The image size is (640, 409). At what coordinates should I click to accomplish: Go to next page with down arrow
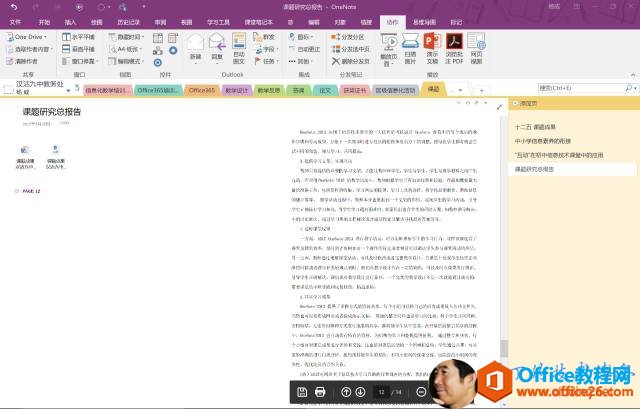click(360, 392)
